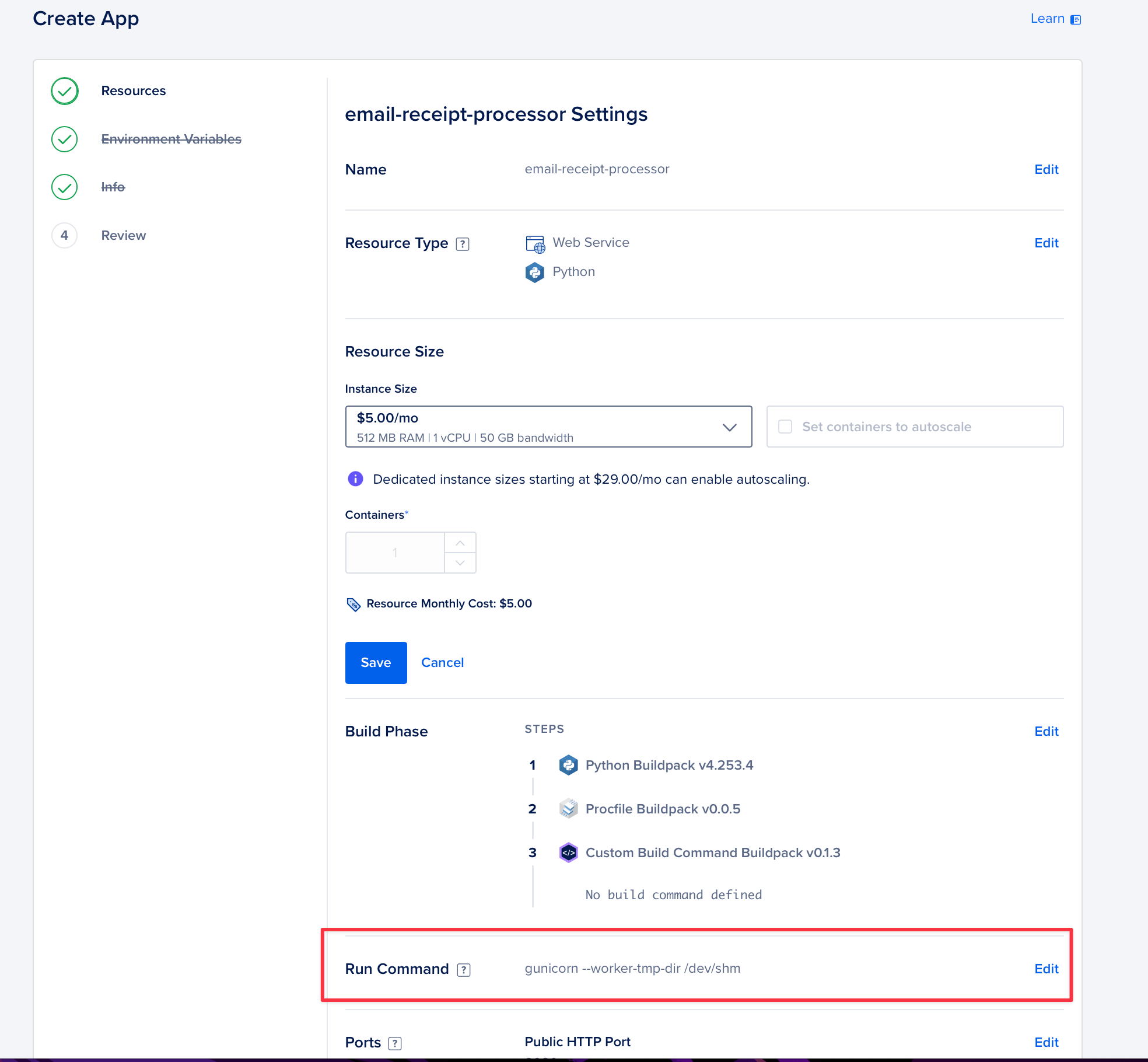Increase the Containers count

pyautogui.click(x=460, y=543)
